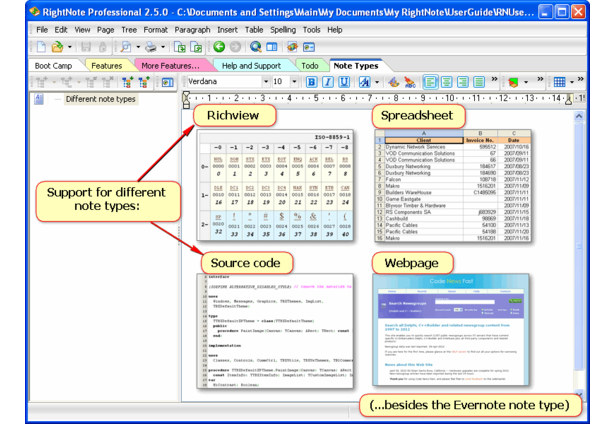This screenshot has width=615, height=424.
Task: Switch to the Boot Camp tab
Action: pyautogui.click(x=53, y=66)
